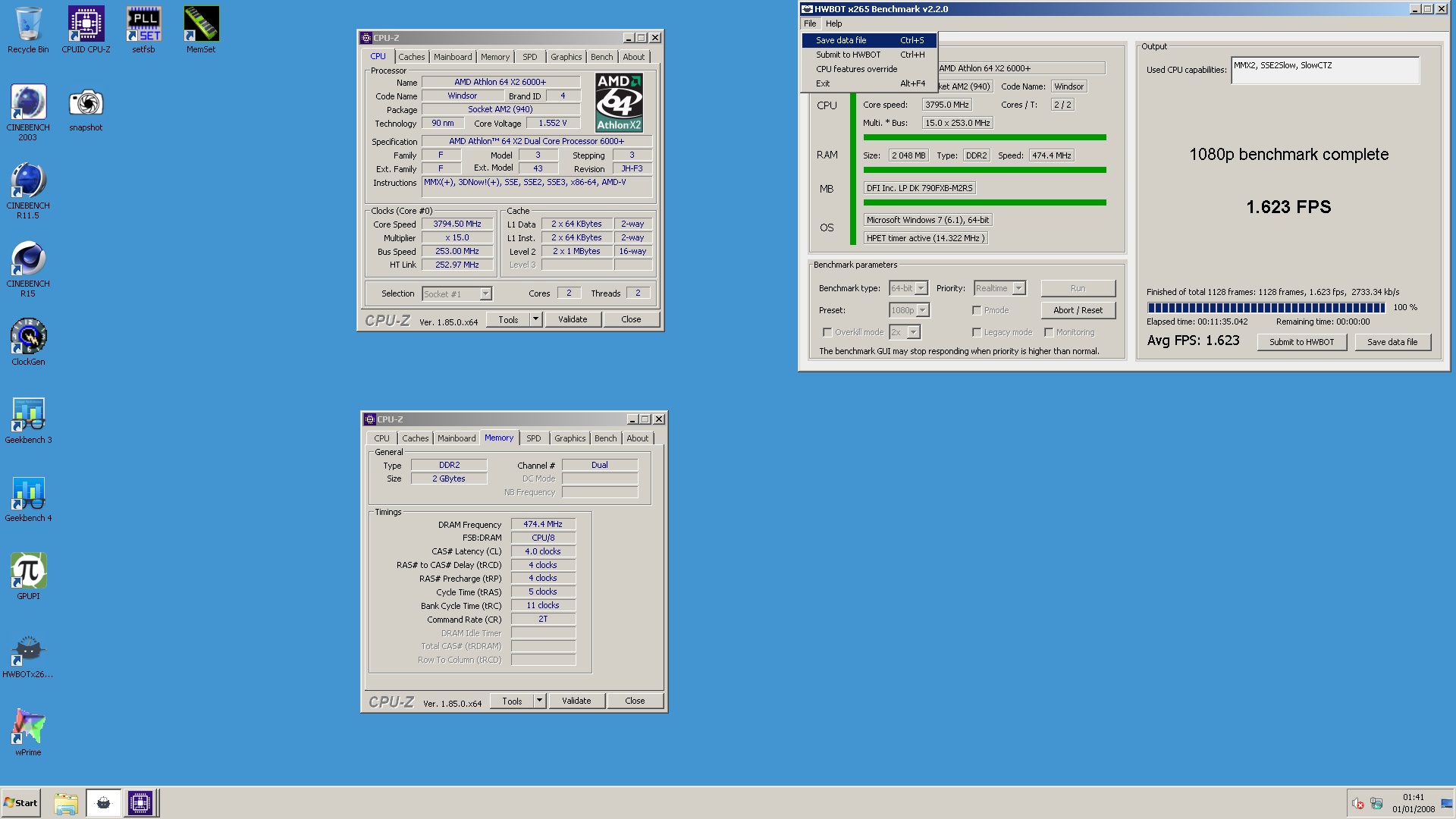The height and width of the screenshot is (819, 1456).
Task: Choose Save data file menu entry
Action: pyautogui.click(x=869, y=40)
